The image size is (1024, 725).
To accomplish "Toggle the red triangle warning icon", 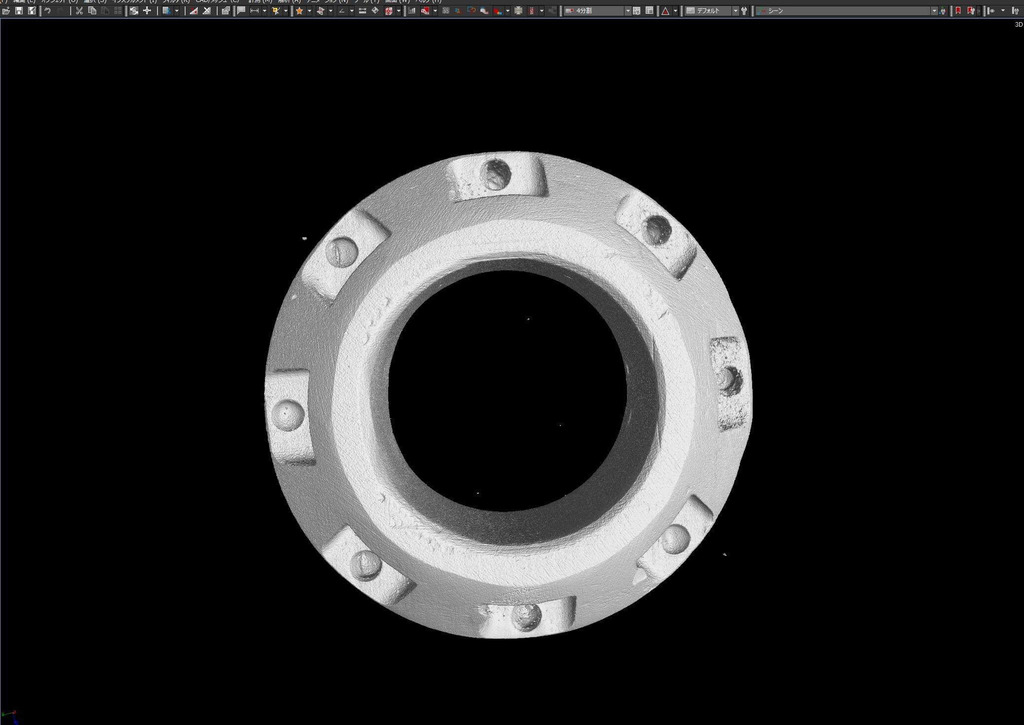I will click(665, 11).
